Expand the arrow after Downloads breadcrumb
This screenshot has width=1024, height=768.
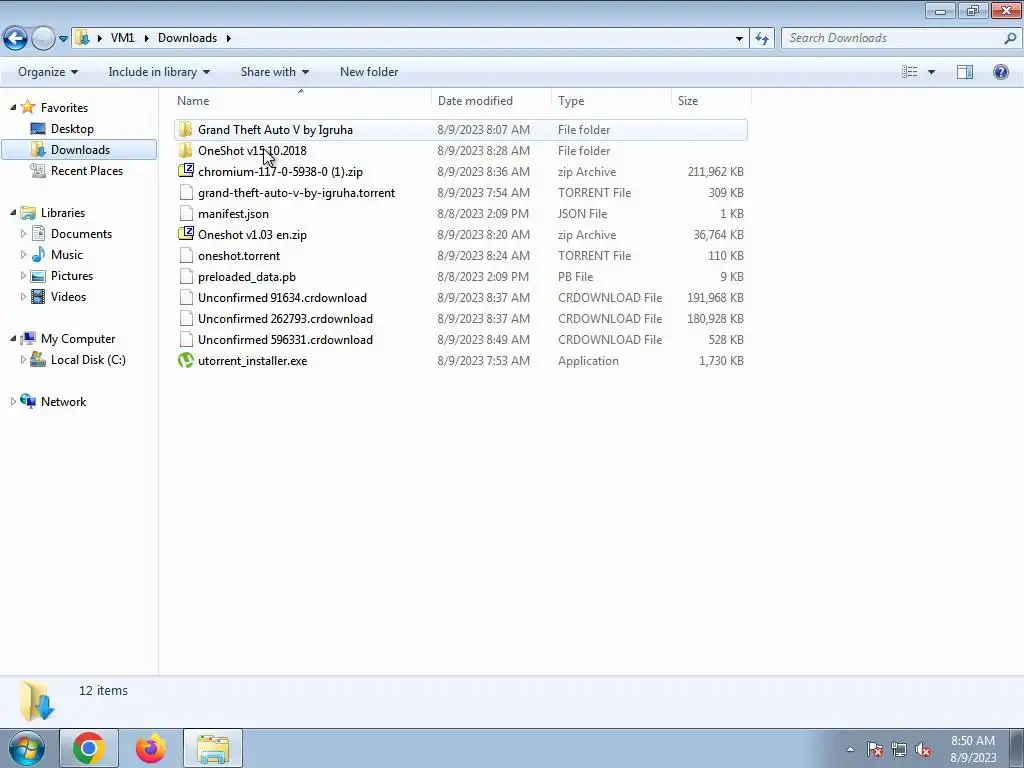click(229, 38)
